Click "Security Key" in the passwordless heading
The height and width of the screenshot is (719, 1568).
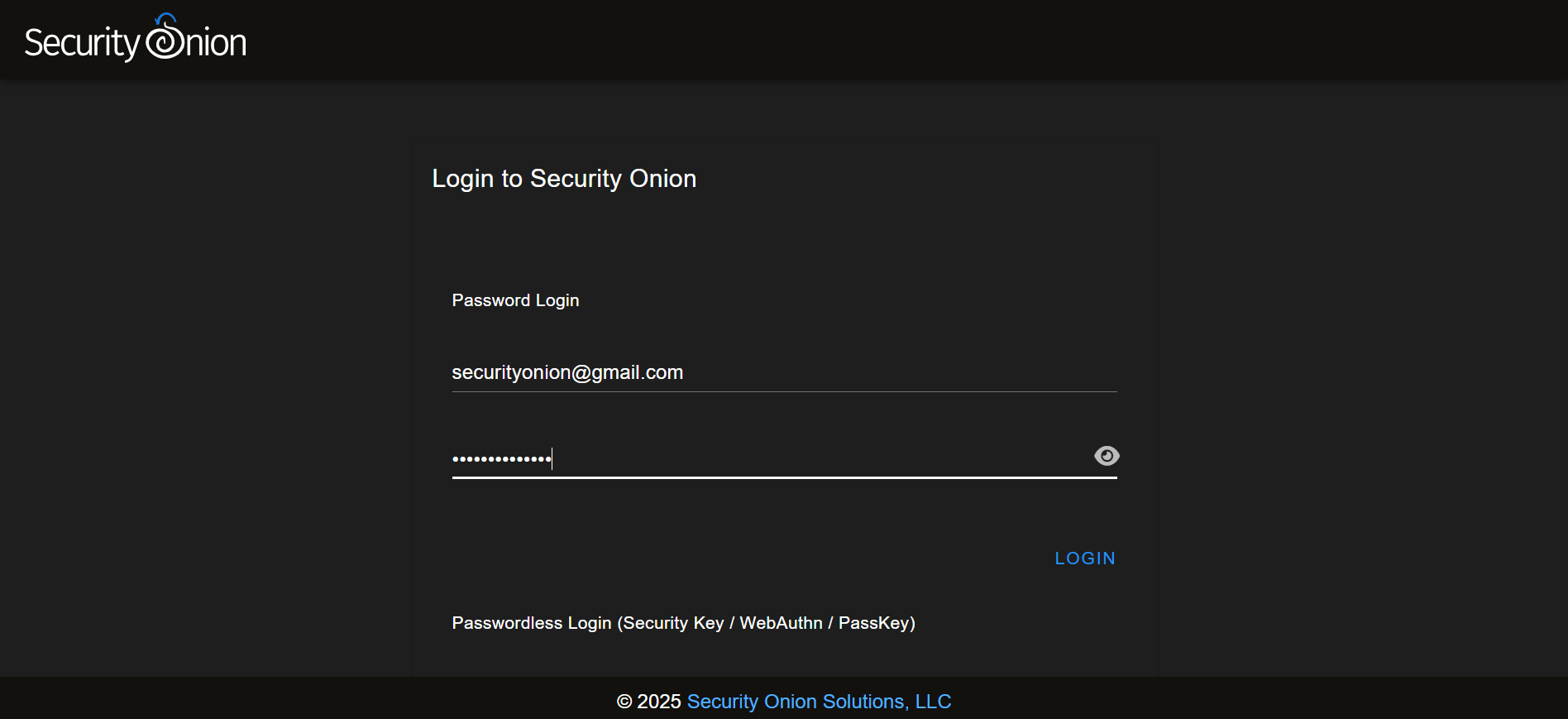673,623
